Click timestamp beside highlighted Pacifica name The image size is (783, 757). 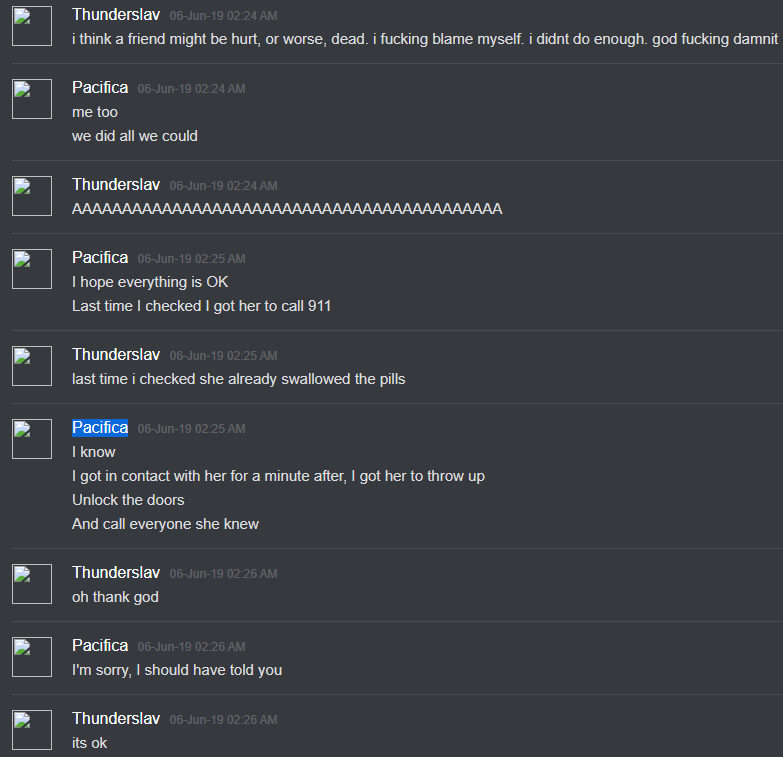(191, 429)
